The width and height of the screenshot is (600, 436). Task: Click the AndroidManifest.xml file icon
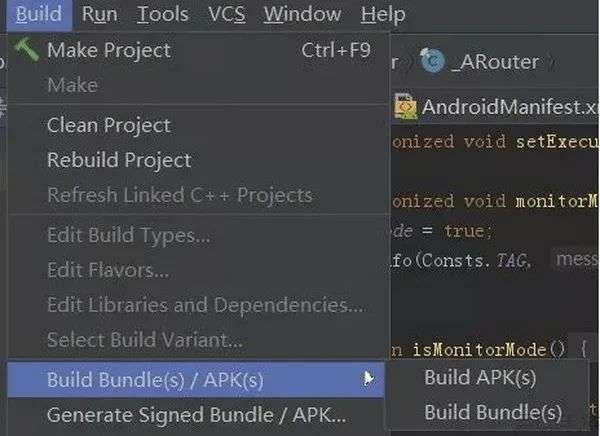pos(405,106)
